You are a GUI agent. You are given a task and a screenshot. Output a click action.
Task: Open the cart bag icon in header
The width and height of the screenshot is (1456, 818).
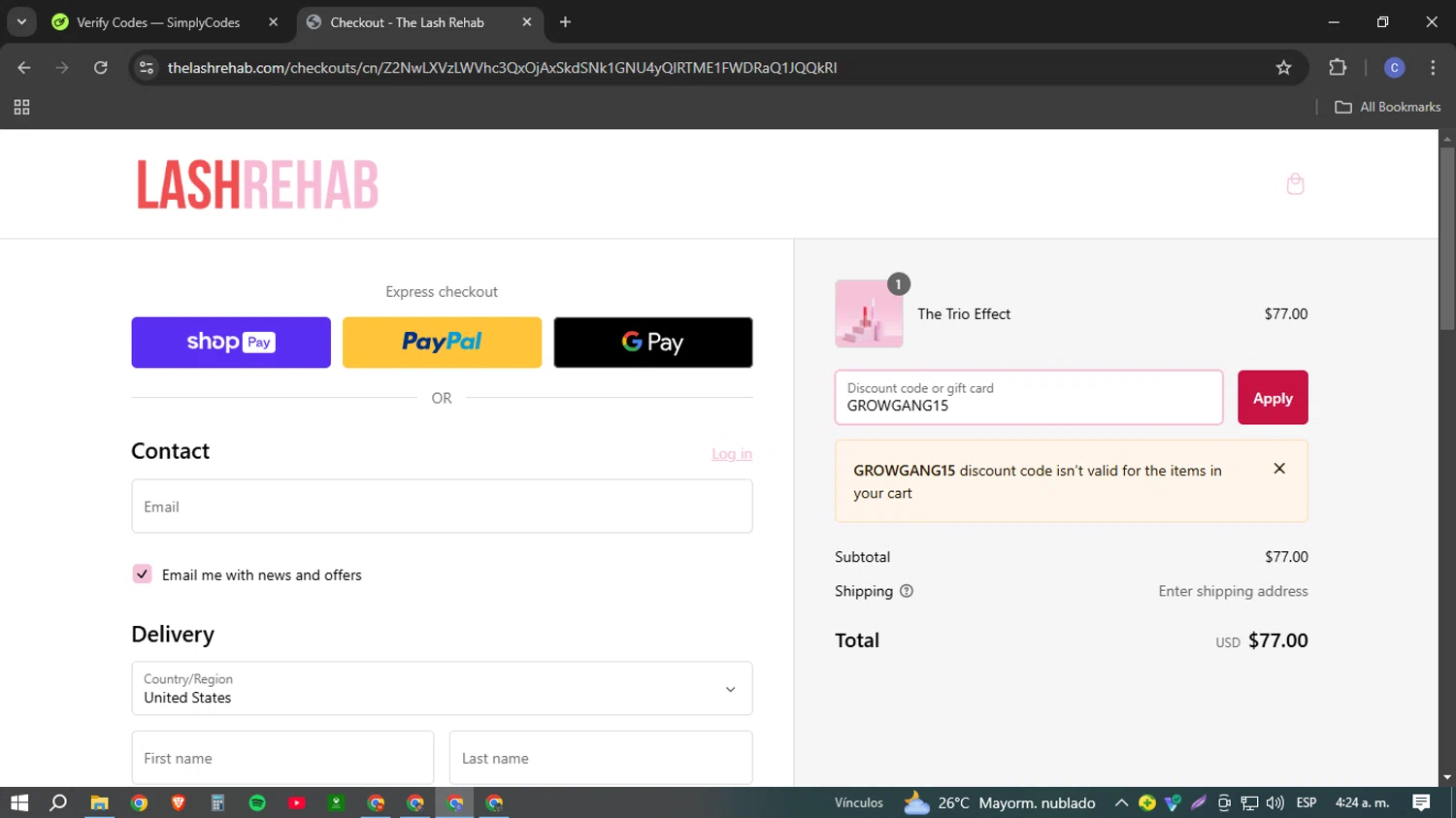click(x=1295, y=184)
